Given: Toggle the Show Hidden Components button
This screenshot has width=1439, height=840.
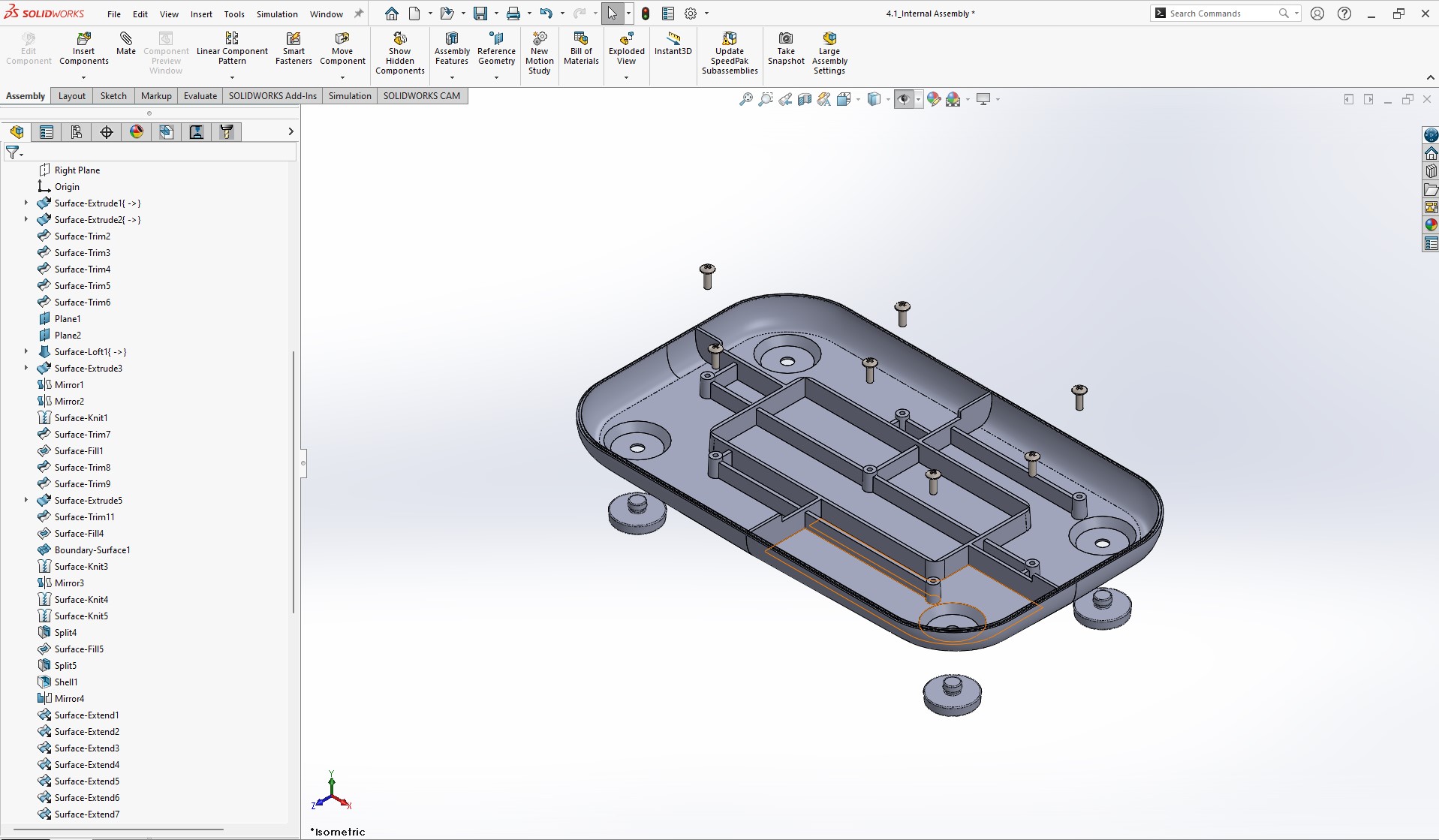Looking at the screenshot, I should point(399,53).
